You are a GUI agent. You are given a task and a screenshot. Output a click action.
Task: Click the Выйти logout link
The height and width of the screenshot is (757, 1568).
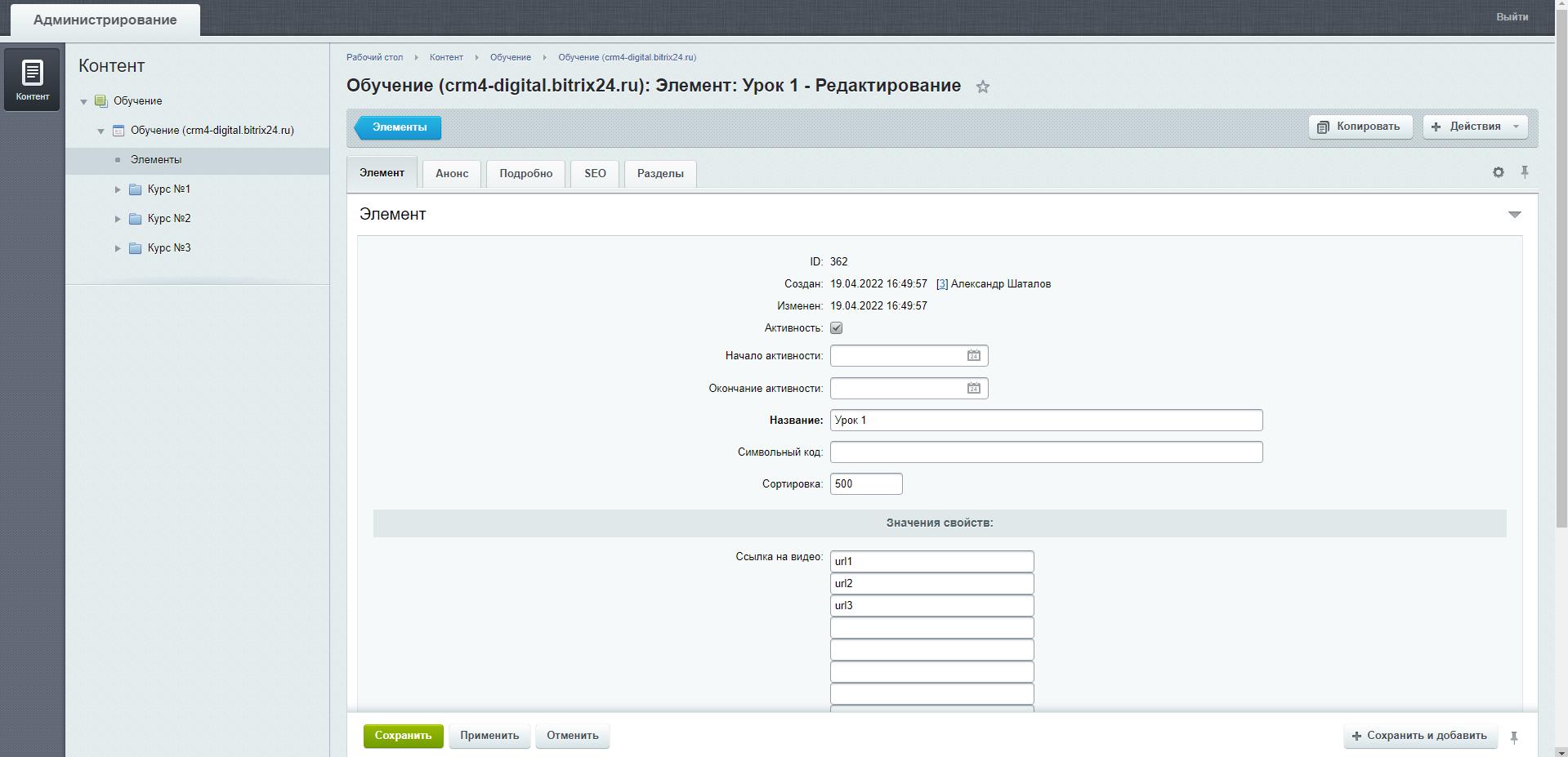click(1512, 17)
